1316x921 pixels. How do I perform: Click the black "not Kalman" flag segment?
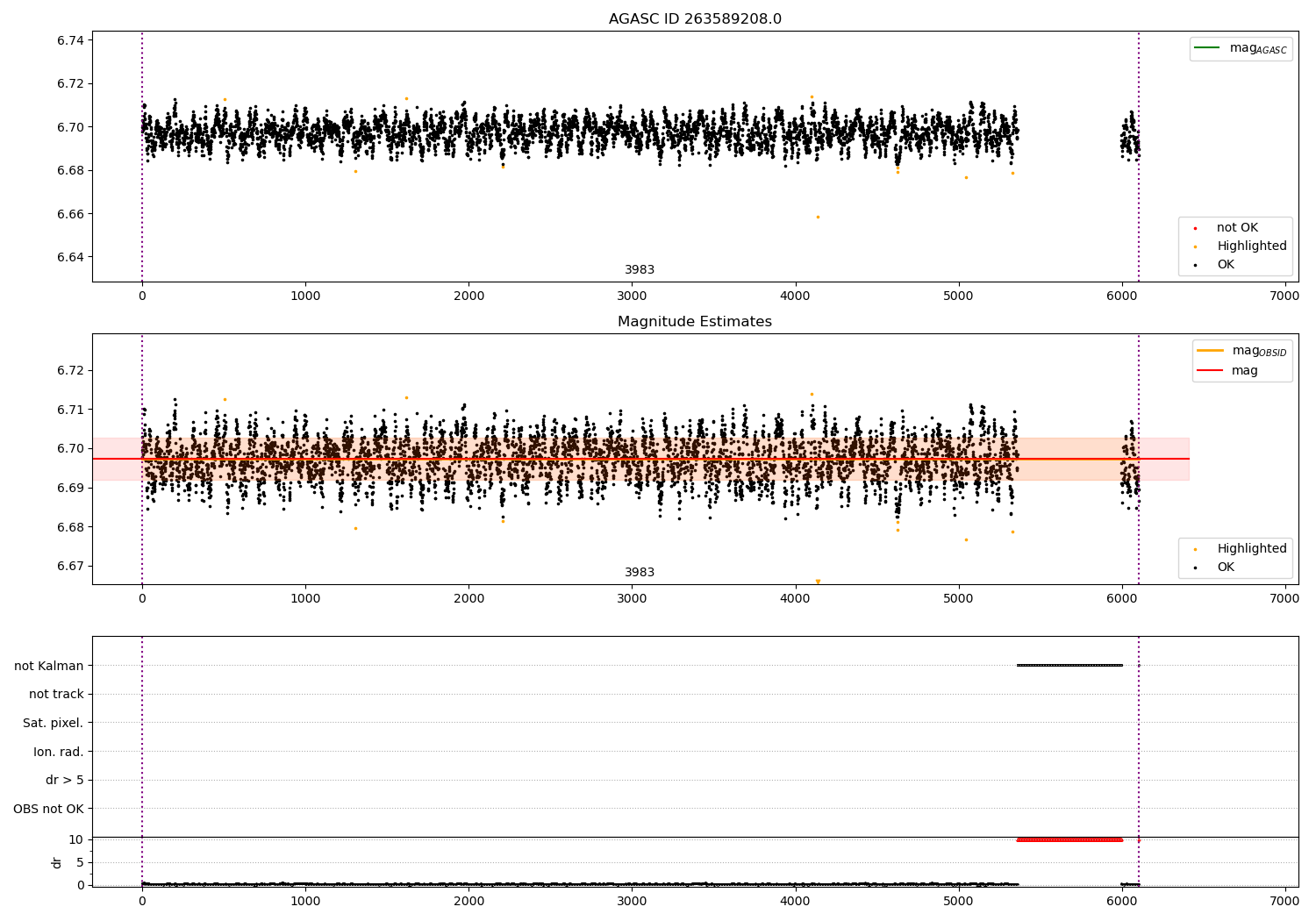[1069, 665]
